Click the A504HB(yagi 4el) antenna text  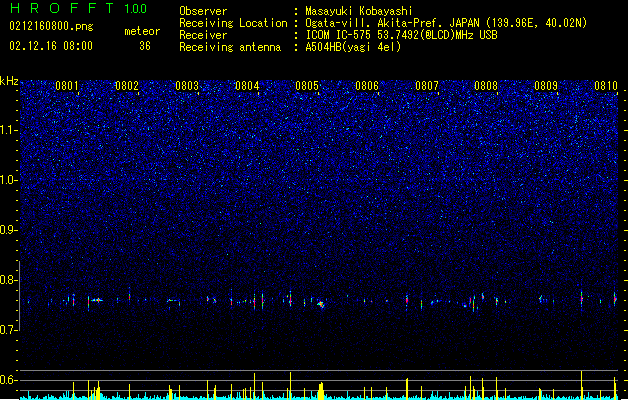pyautogui.click(x=353, y=47)
